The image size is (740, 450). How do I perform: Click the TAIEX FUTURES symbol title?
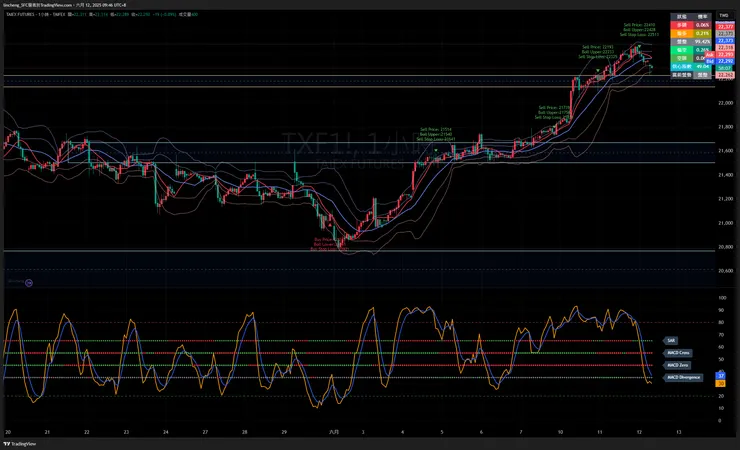(20, 15)
